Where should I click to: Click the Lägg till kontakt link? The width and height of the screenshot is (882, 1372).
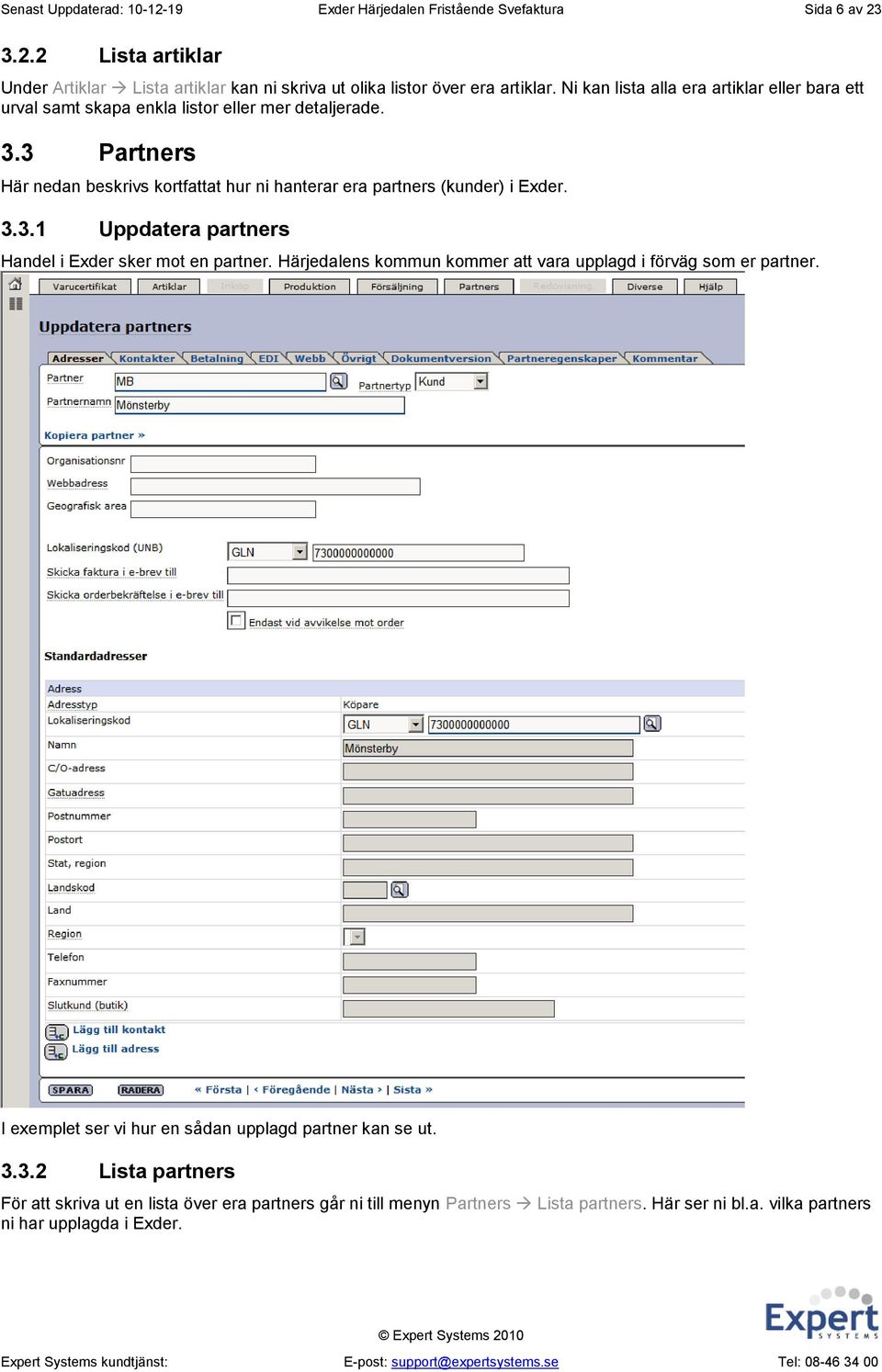pos(119,1029)
